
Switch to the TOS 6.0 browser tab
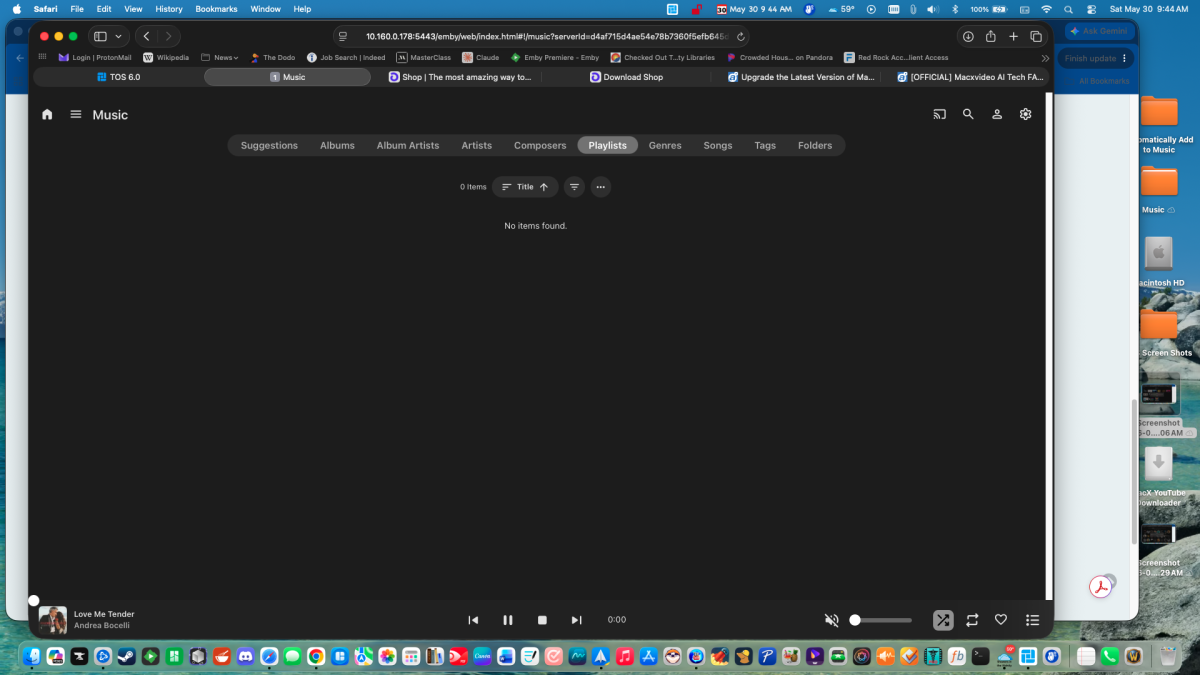tap(118, 77)
